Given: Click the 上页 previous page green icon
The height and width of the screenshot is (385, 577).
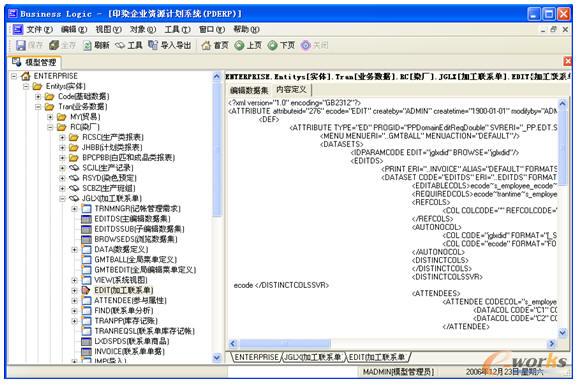Looking at the screenshot, I should 240,46.
